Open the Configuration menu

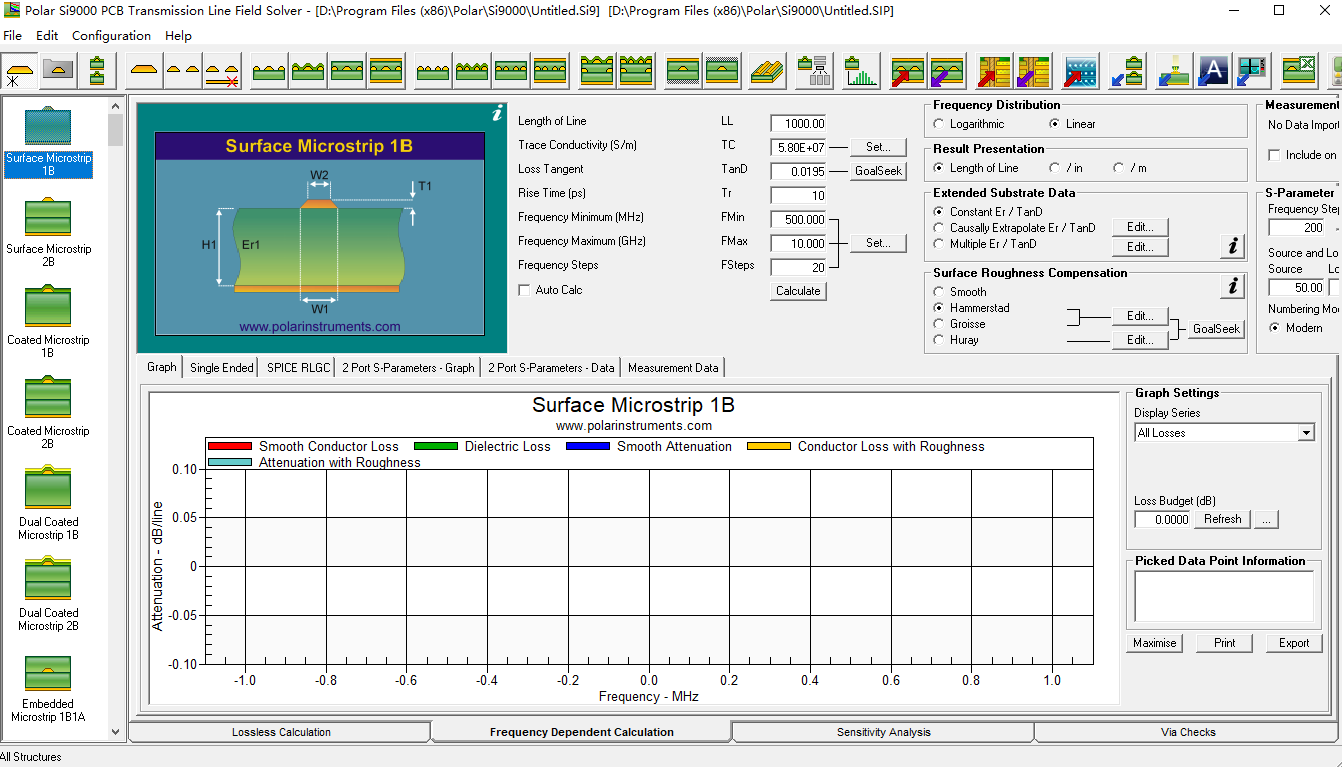pyautogui.click(x=111, y=35)
